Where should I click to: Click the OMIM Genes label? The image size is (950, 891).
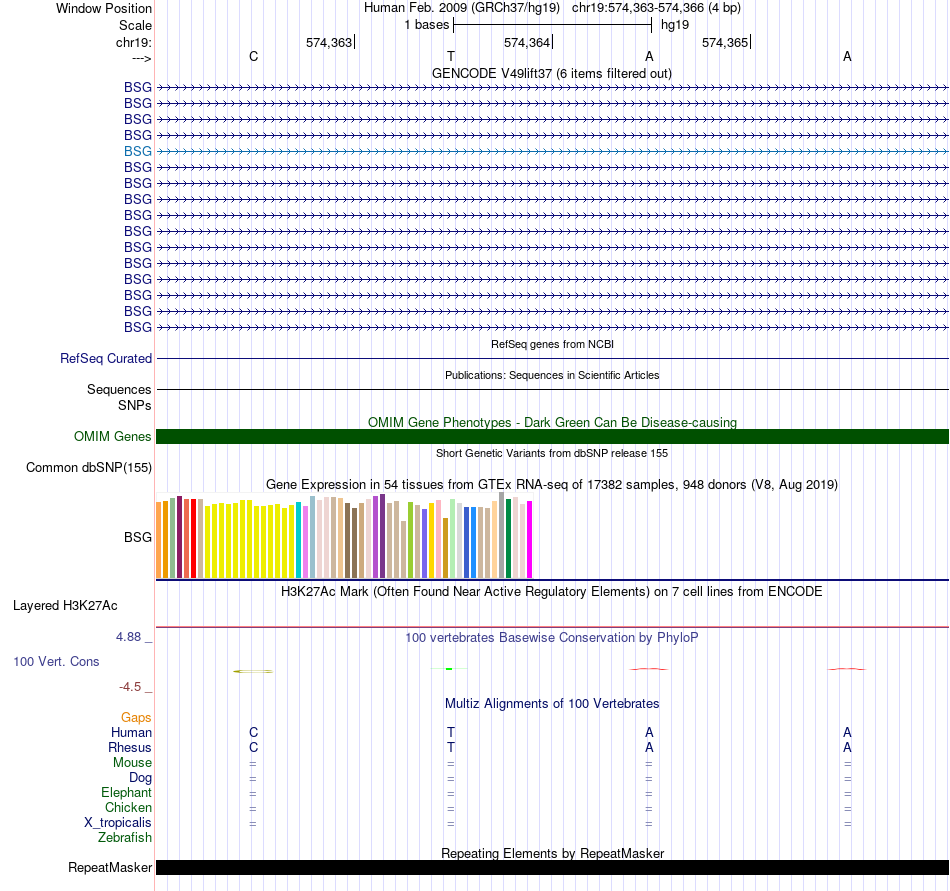tap(112, 436)
